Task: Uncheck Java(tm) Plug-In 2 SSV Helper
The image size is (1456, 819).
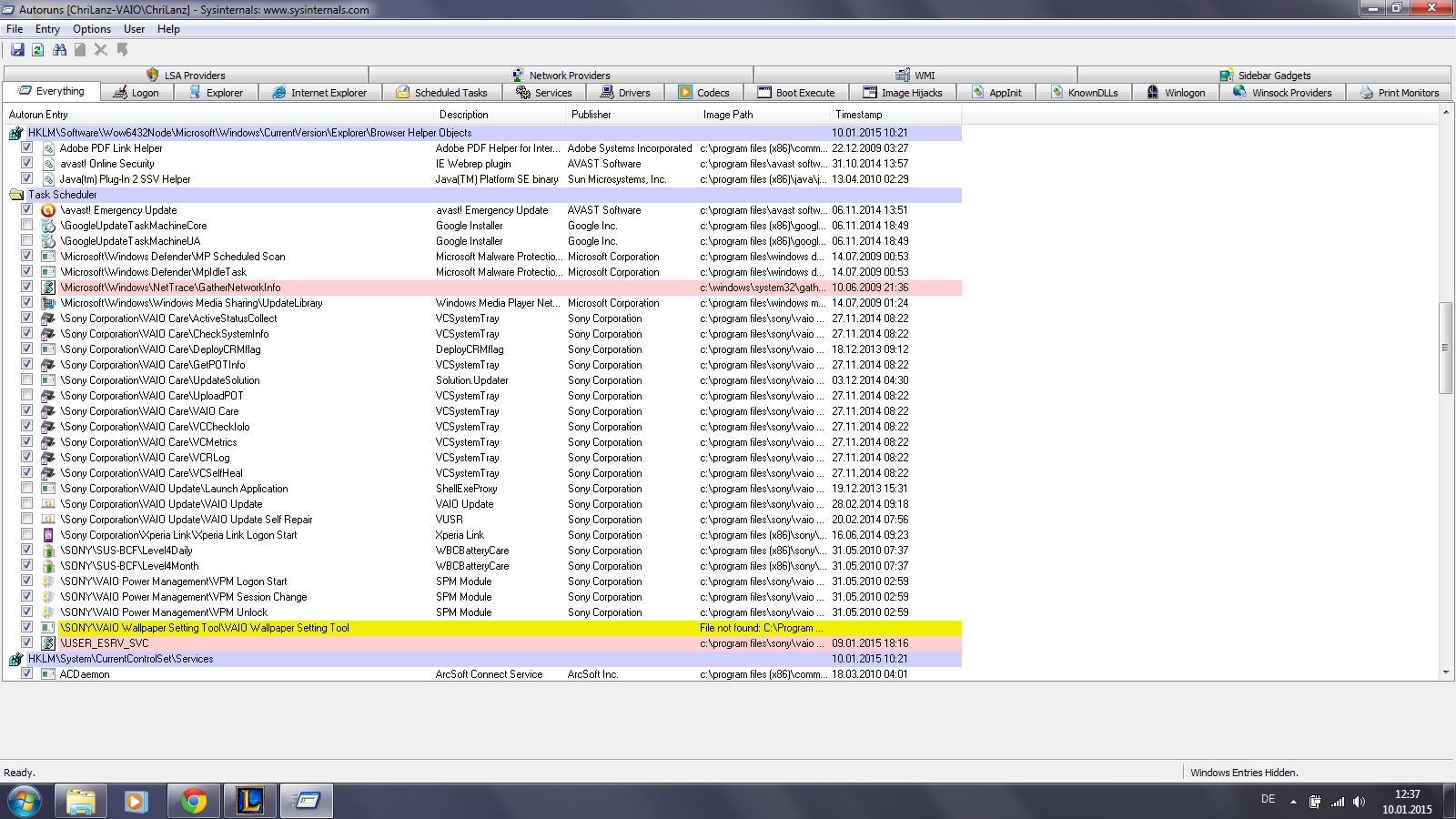Action: 26,179
